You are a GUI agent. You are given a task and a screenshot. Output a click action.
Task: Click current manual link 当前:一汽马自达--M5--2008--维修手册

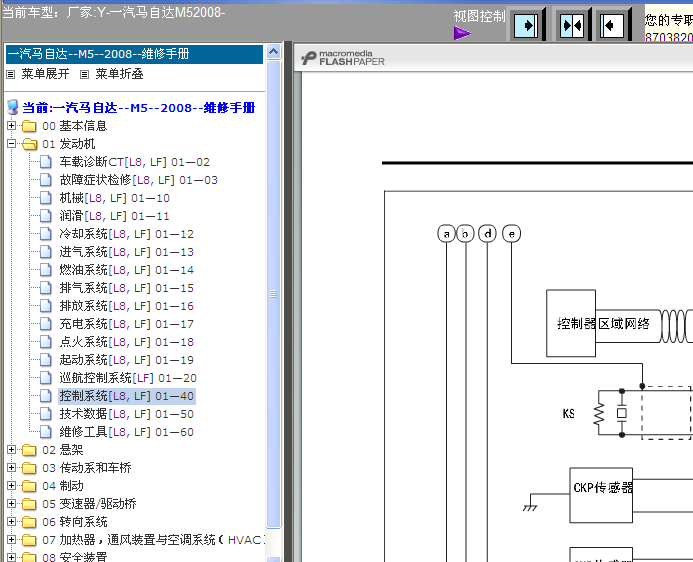click(138, 108)
